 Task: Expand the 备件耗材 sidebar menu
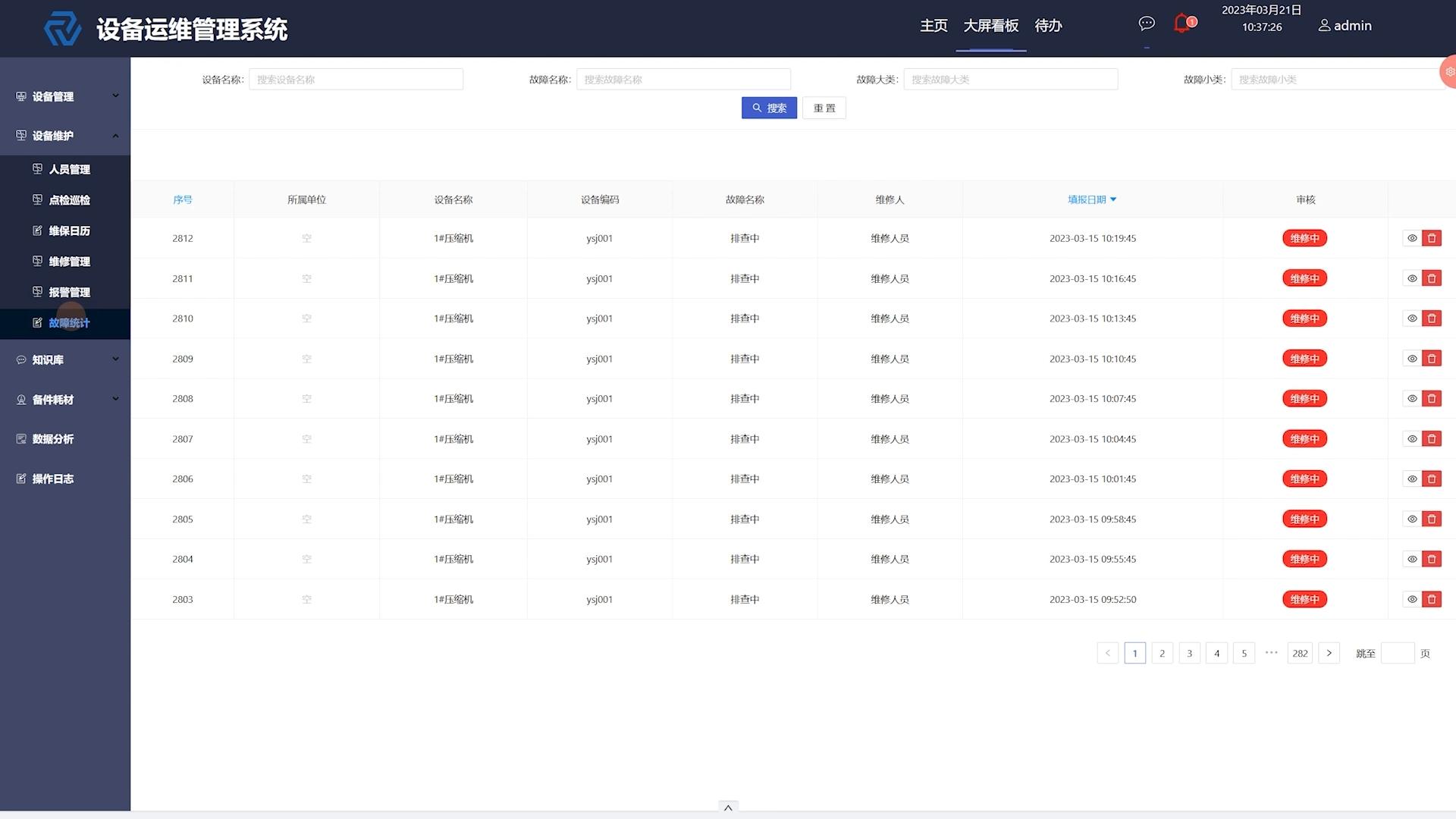[x=65, y=400]
